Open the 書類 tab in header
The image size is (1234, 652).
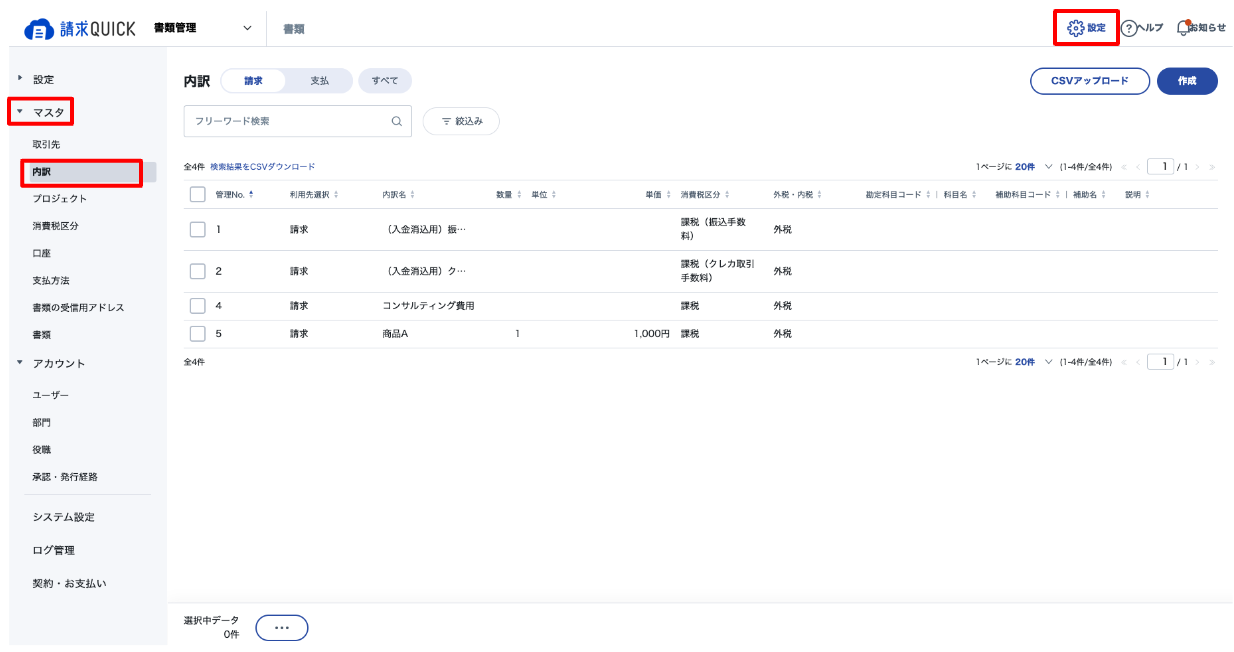[x=294, y=29]
